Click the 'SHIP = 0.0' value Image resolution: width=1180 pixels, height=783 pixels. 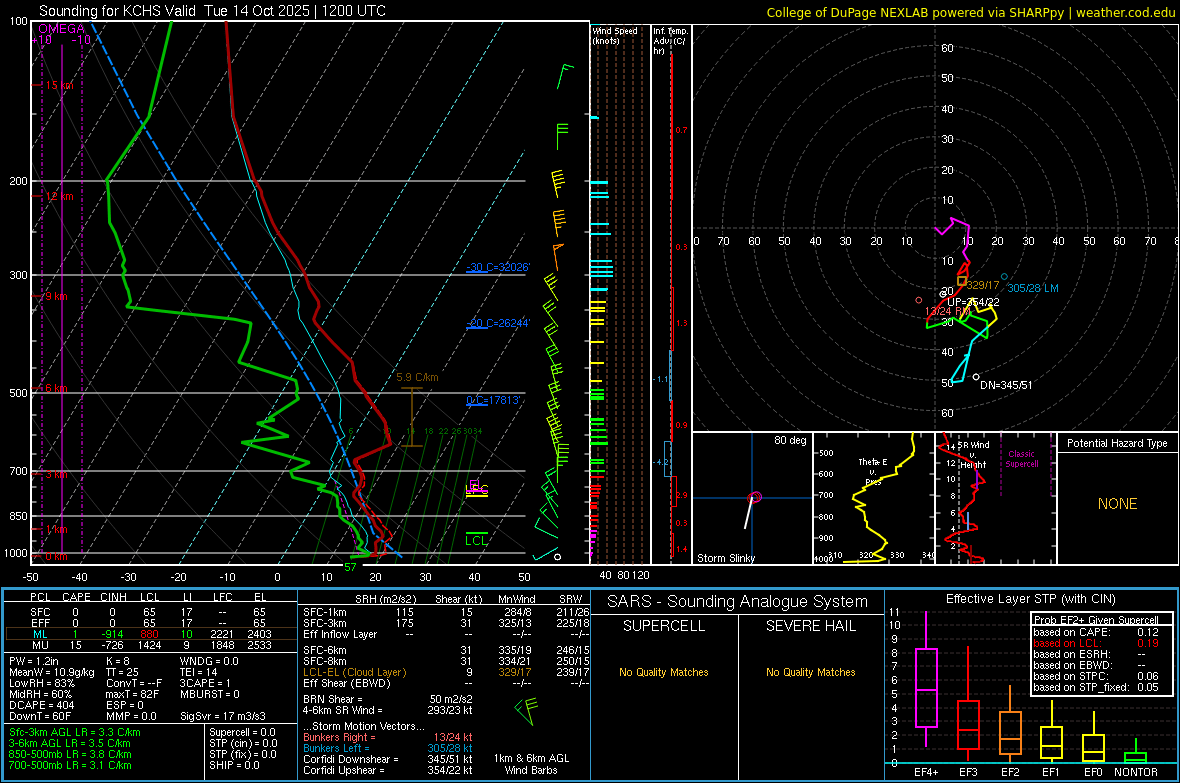pos(234,765)
